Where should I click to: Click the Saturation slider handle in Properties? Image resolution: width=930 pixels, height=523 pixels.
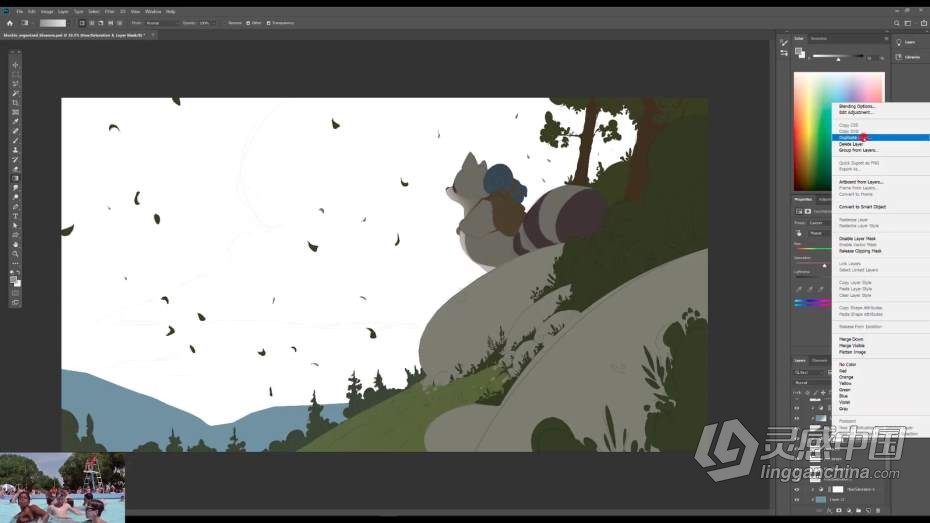pos(824,266)
